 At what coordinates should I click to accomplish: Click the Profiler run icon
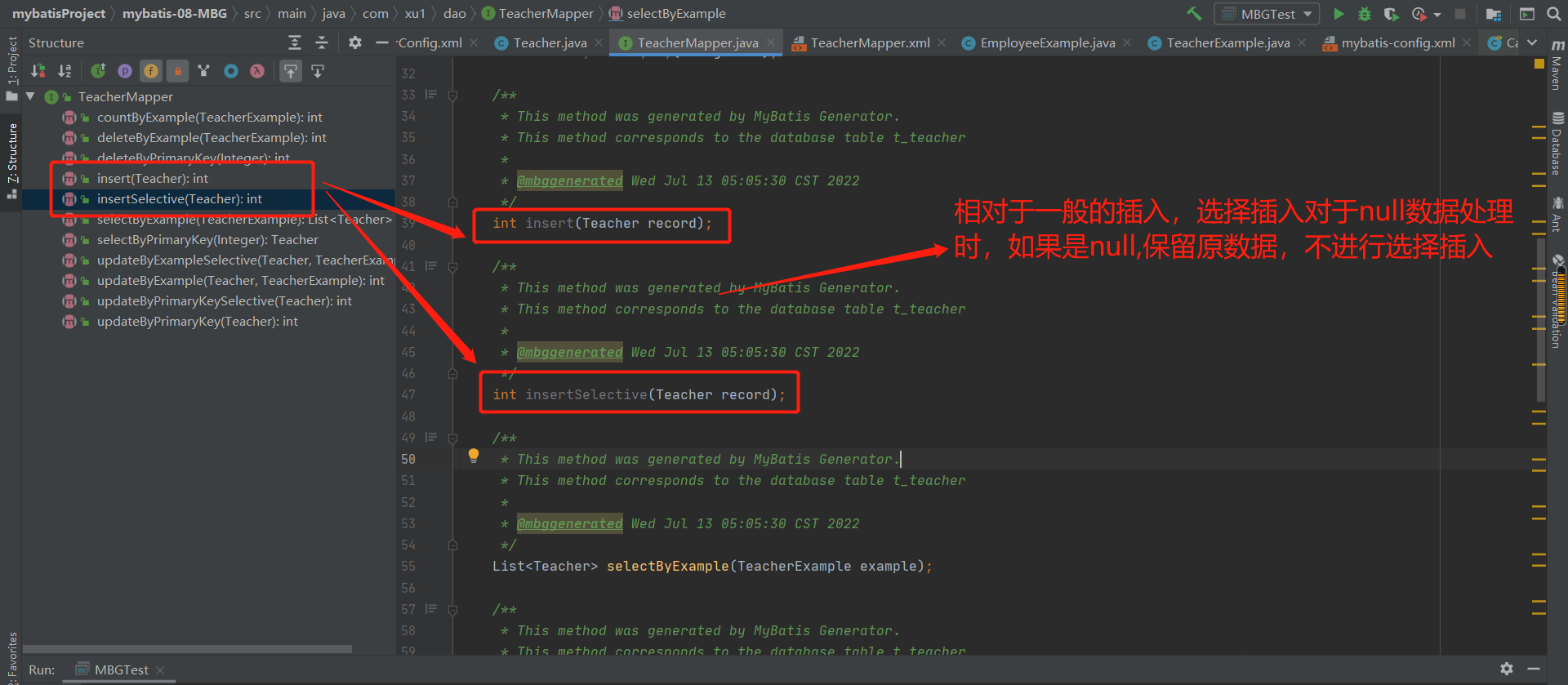[1419, 14]
